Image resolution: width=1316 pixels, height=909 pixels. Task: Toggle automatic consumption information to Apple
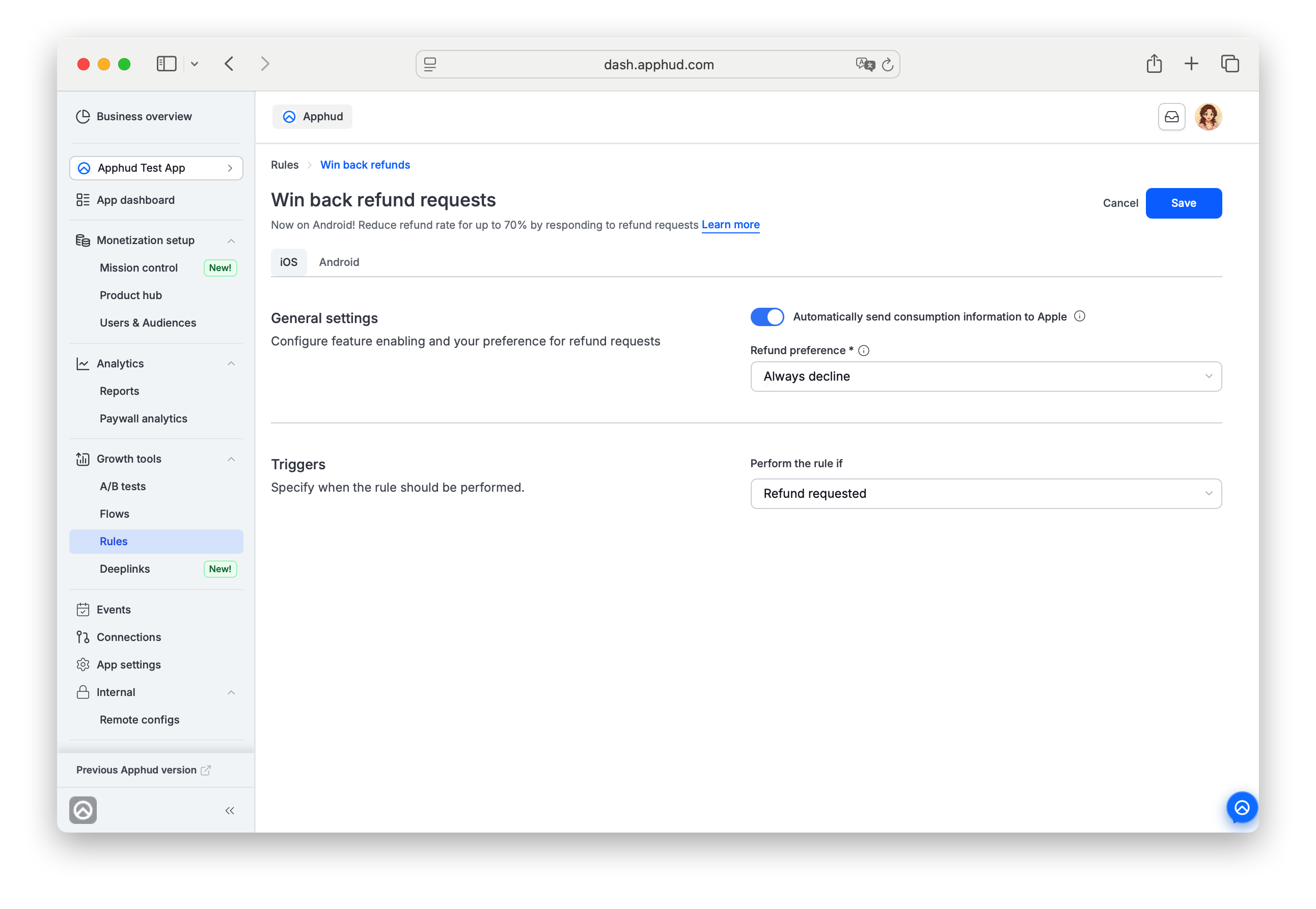coord(766,316)
